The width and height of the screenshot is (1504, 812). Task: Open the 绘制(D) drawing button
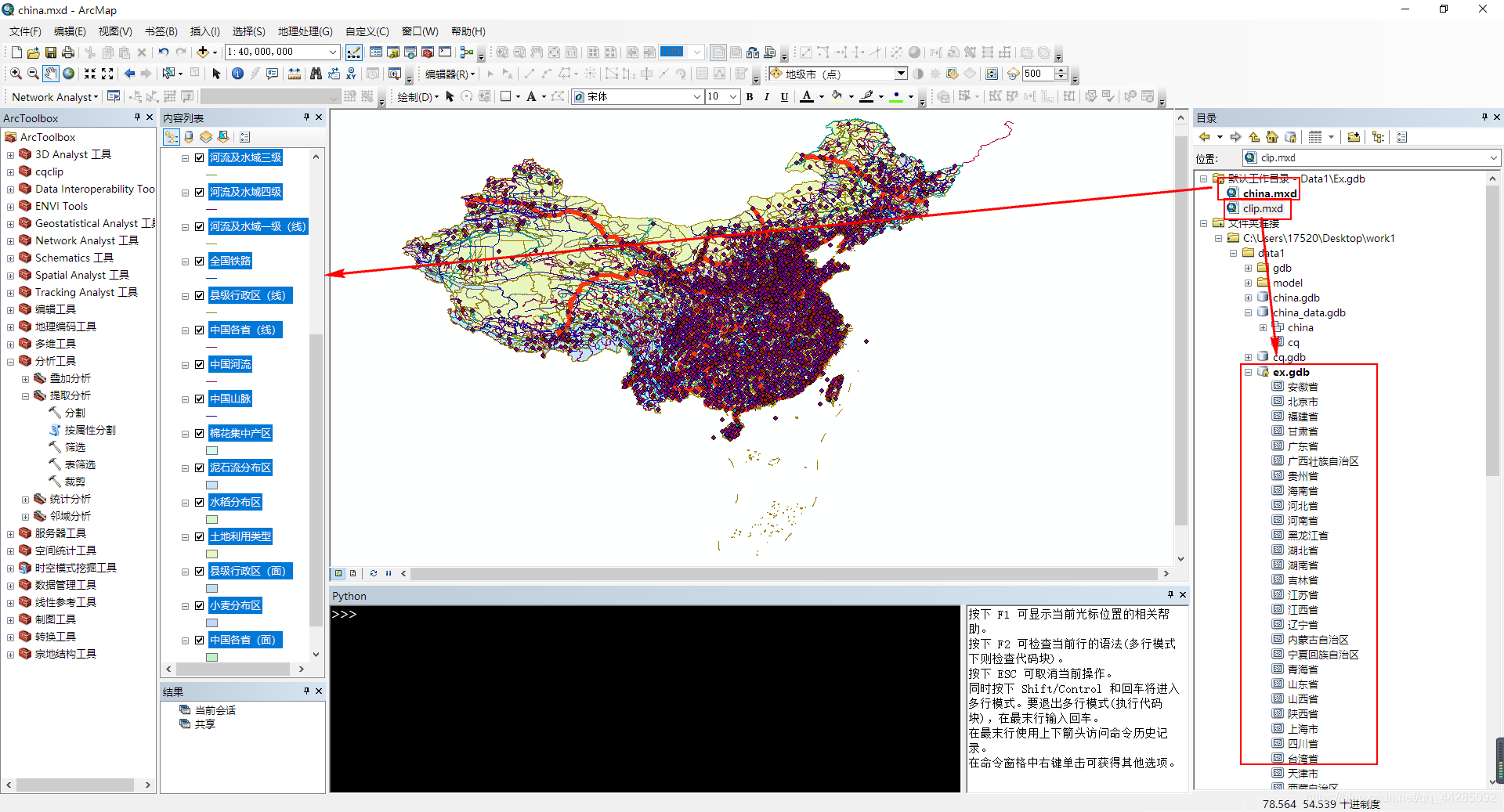[x=417, y=97]
